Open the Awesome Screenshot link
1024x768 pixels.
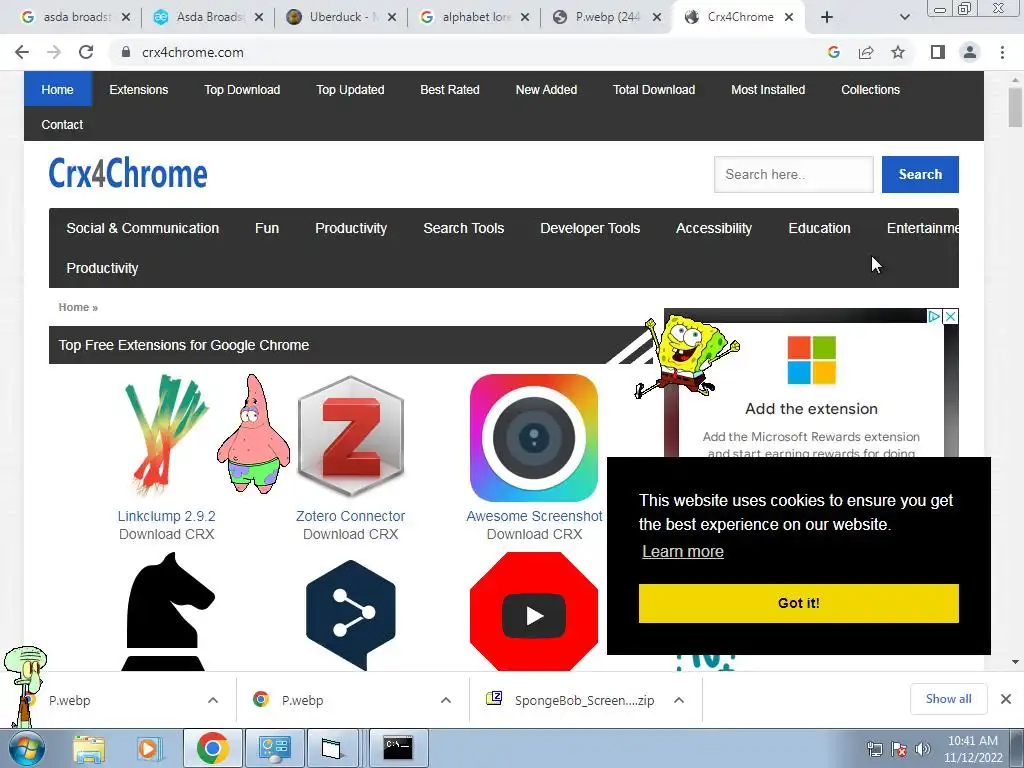534,516
